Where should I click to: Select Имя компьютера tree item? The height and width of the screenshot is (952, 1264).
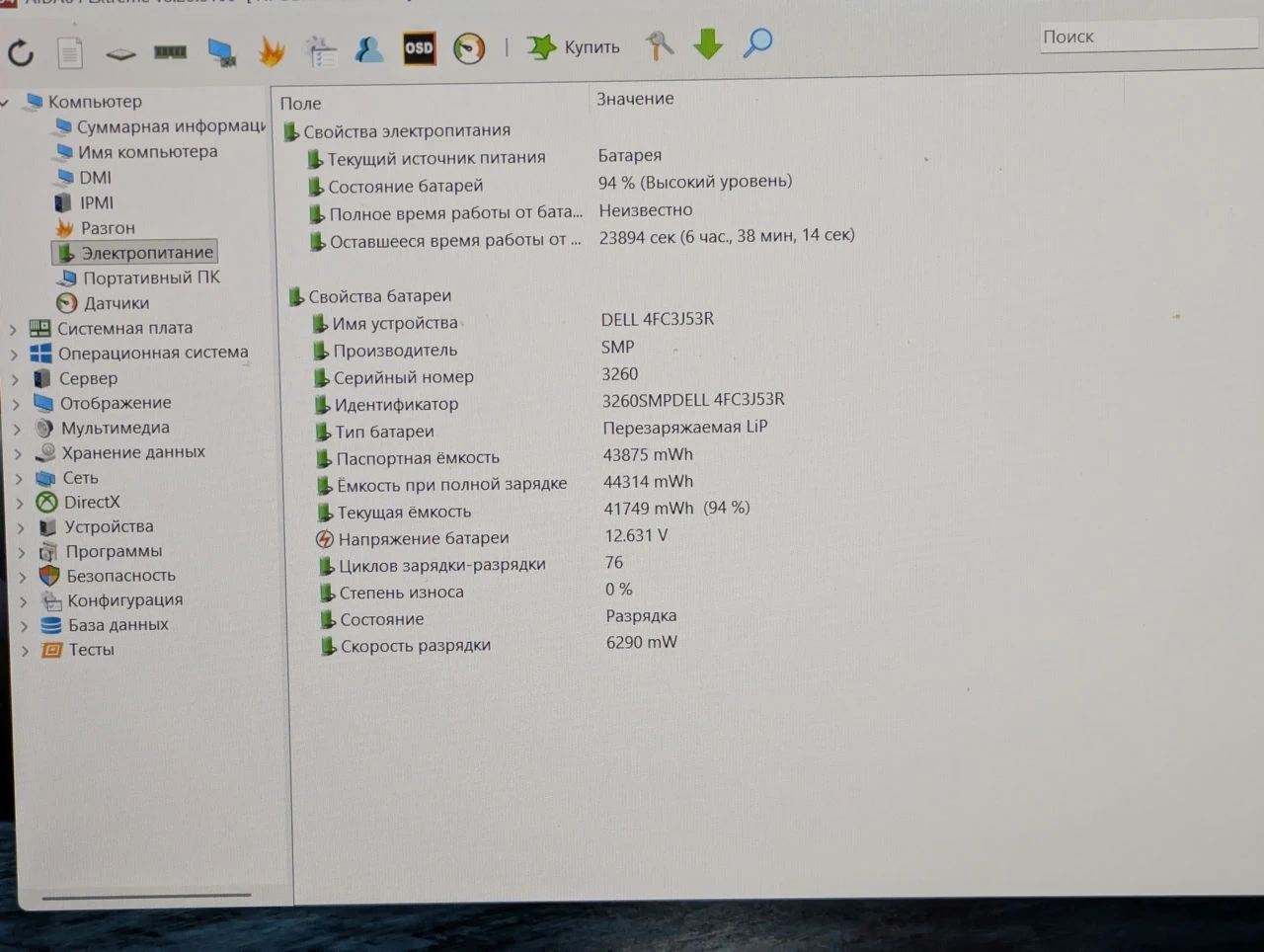point(136,152)
